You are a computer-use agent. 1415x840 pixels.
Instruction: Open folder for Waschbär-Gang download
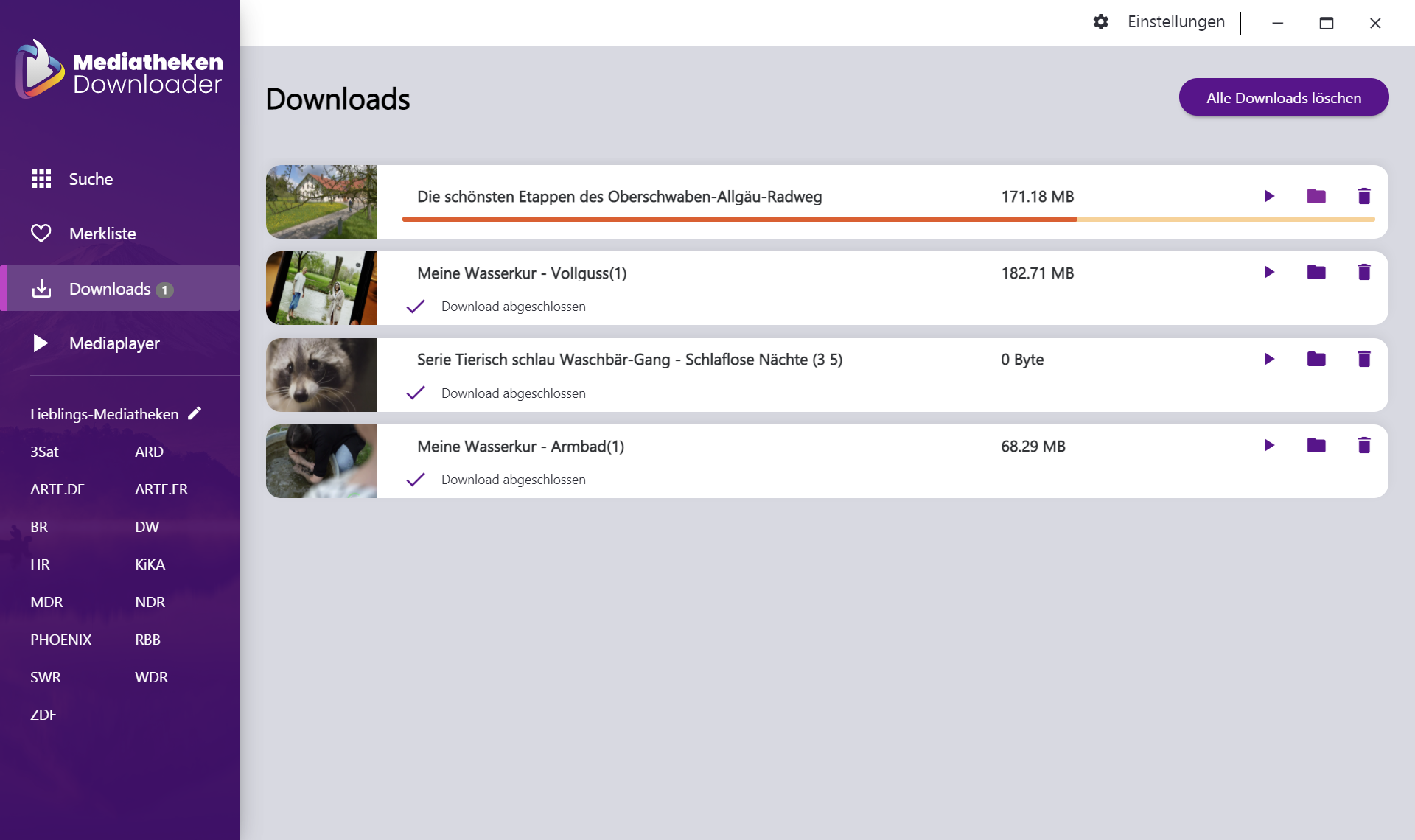(x=1316, y=359)
